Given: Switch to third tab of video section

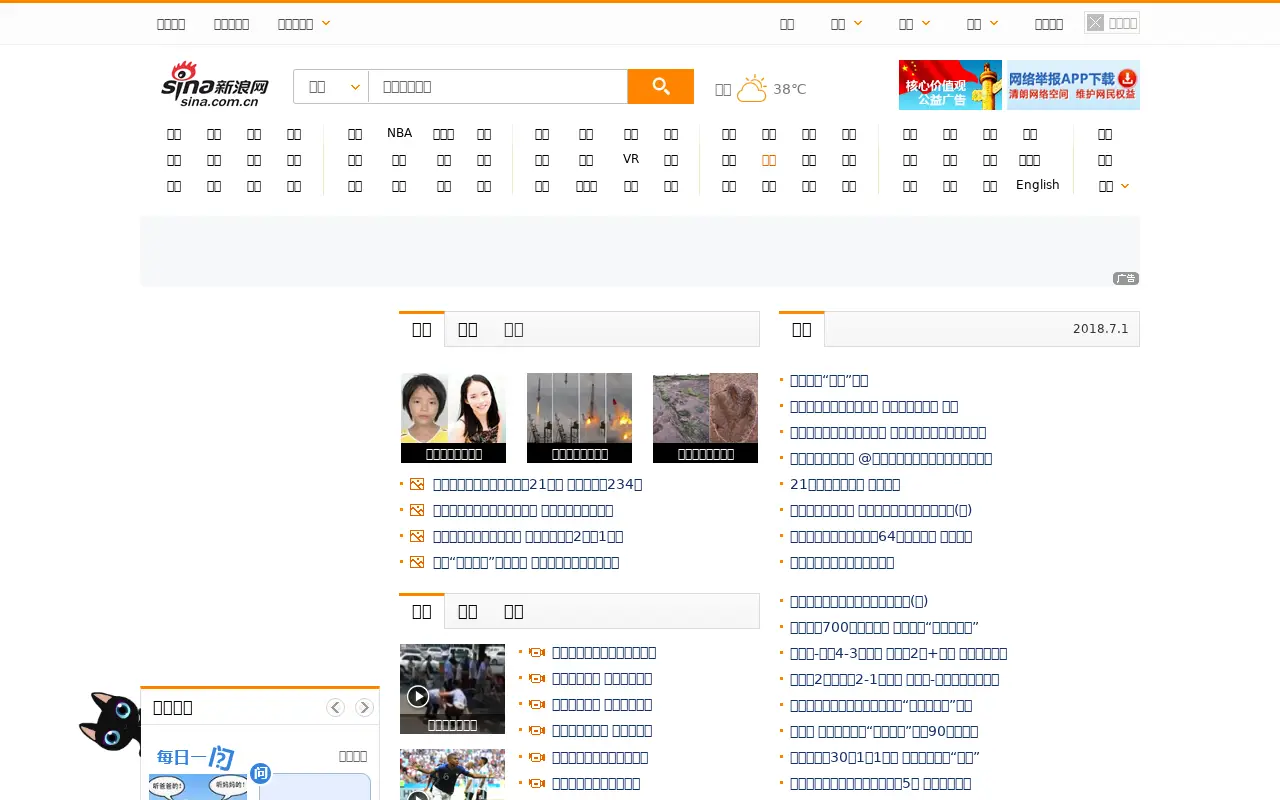Looking at the screenshot, I should (514, 611).
